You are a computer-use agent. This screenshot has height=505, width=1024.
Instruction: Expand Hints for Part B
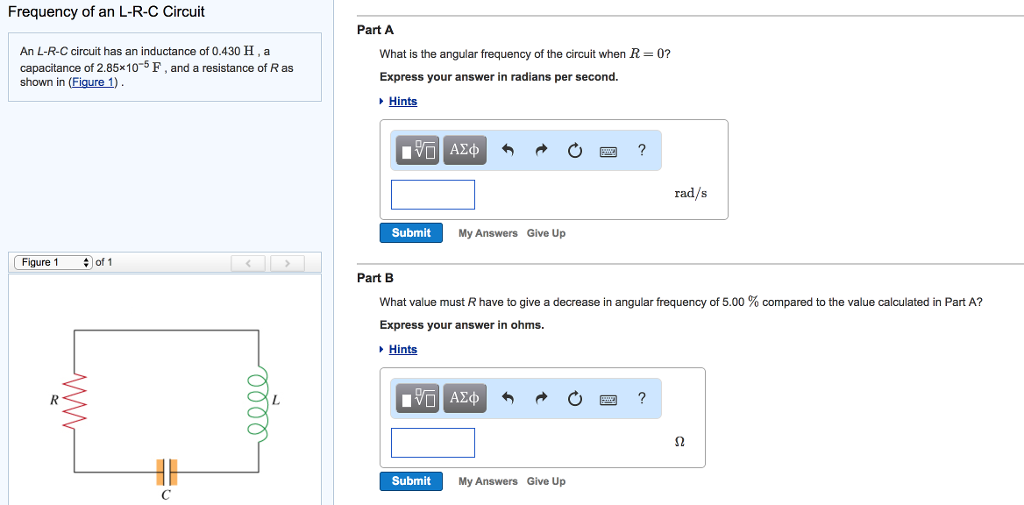point(402,349)
